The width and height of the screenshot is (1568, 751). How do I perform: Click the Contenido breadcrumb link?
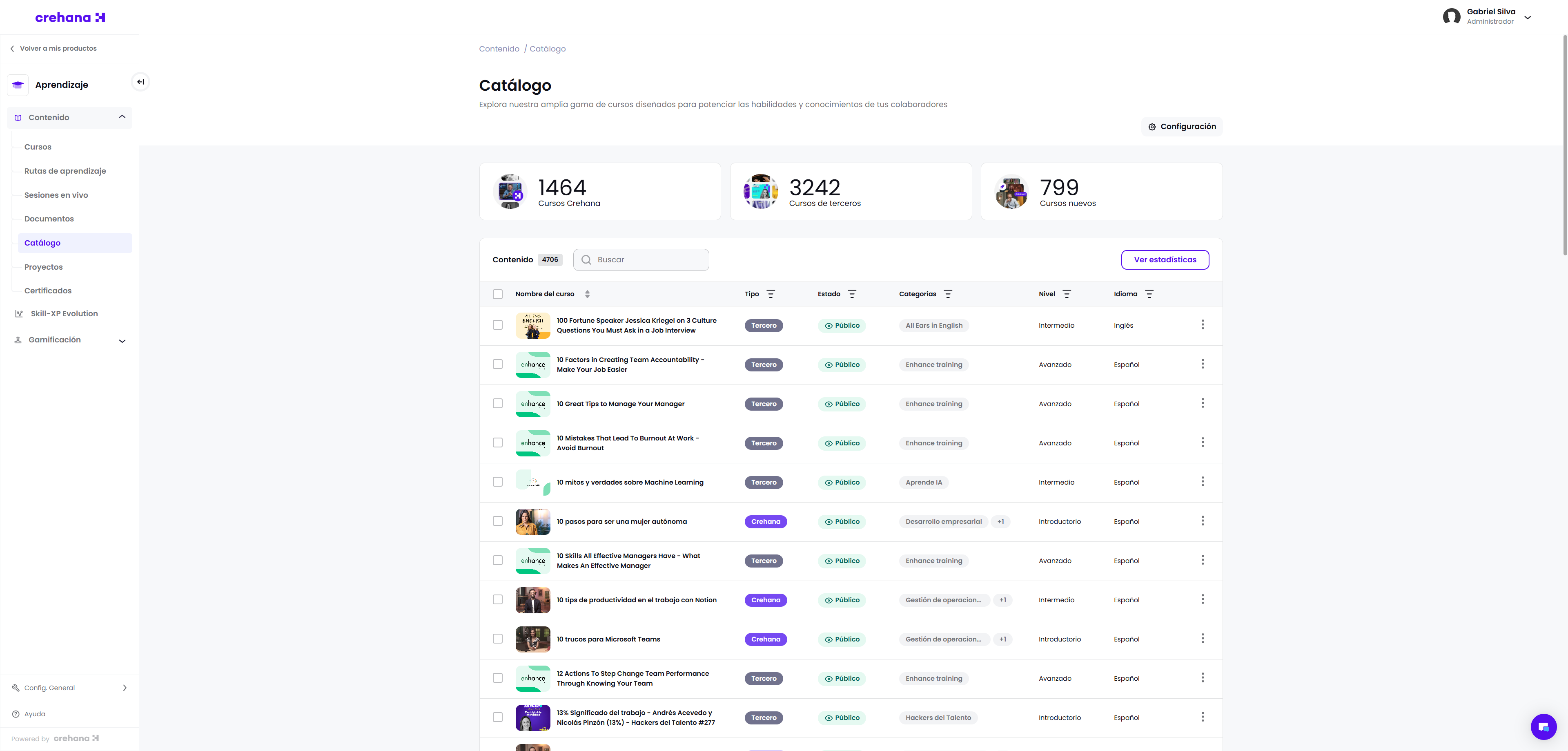tap(499, 49)
